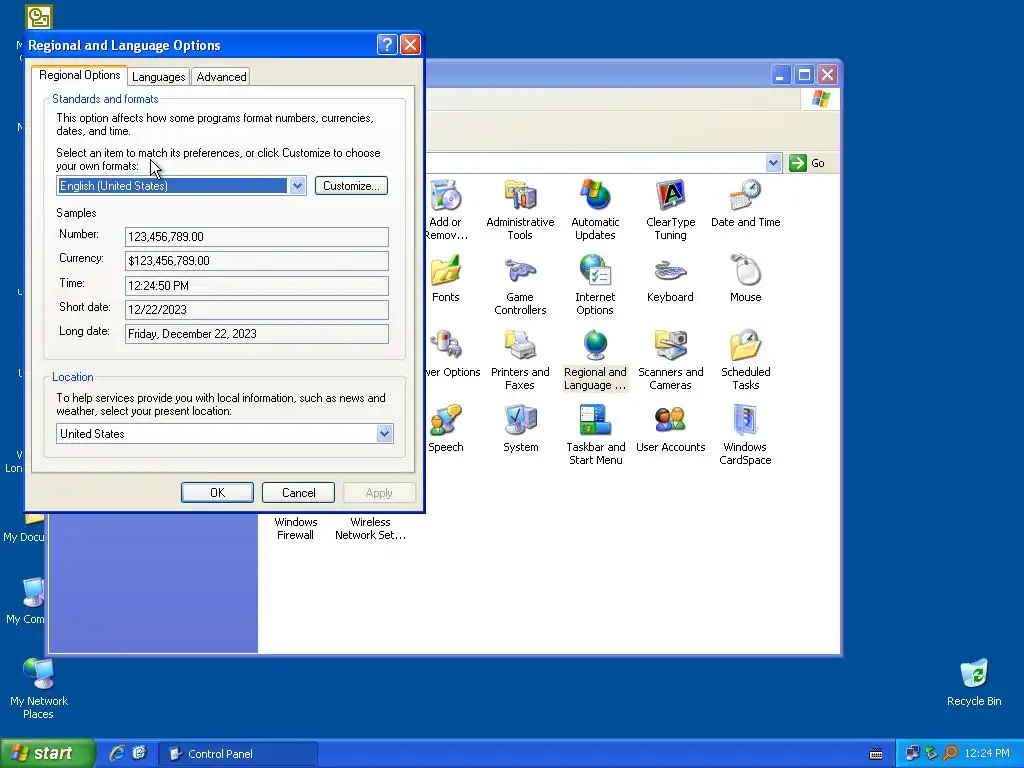
Task: Open Date and Time icon
Action: 745,195
